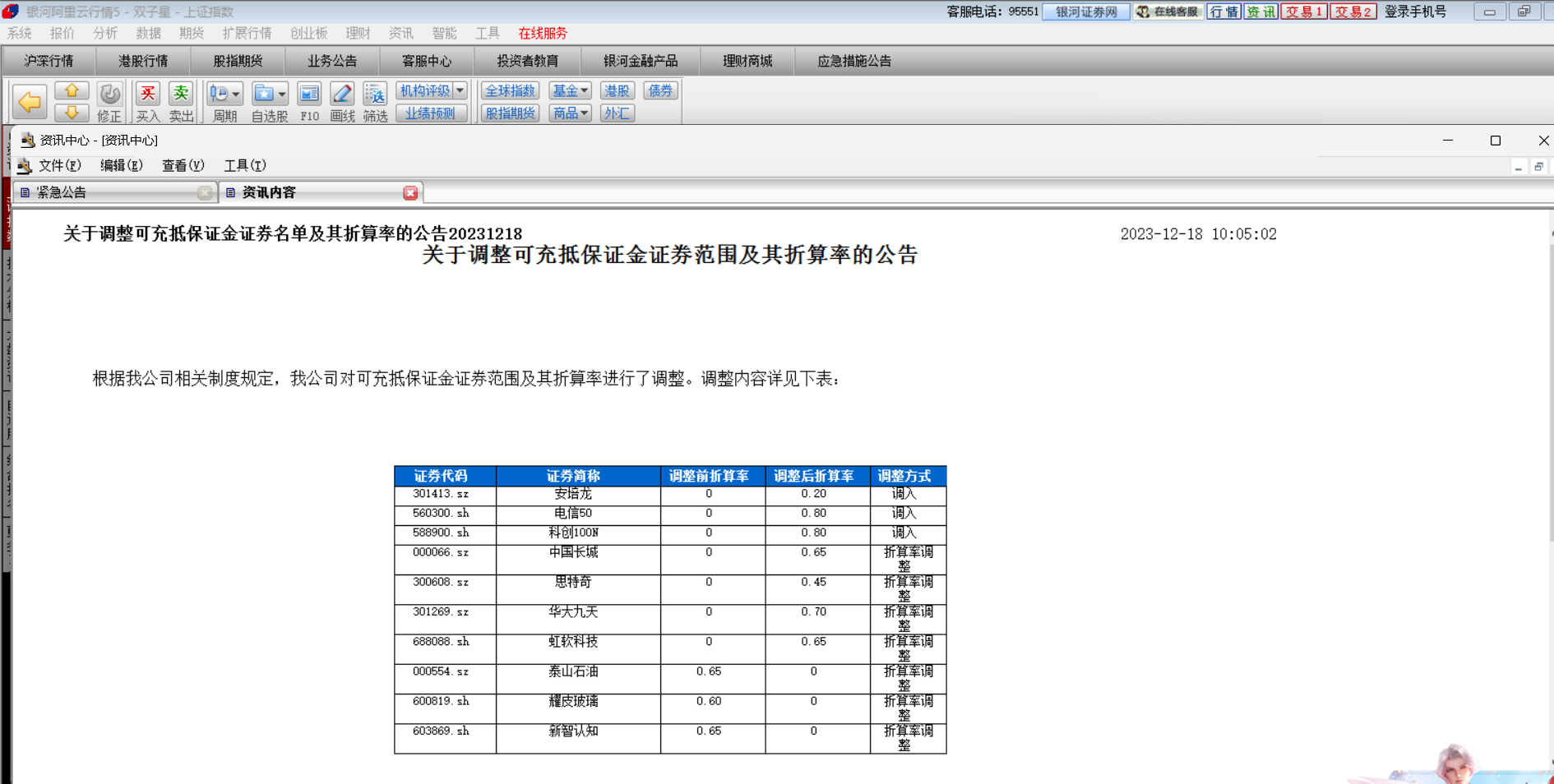Open the 扩展行情 menu
1554x784 pixels.
pyautogui.click(x=247, y=33)
